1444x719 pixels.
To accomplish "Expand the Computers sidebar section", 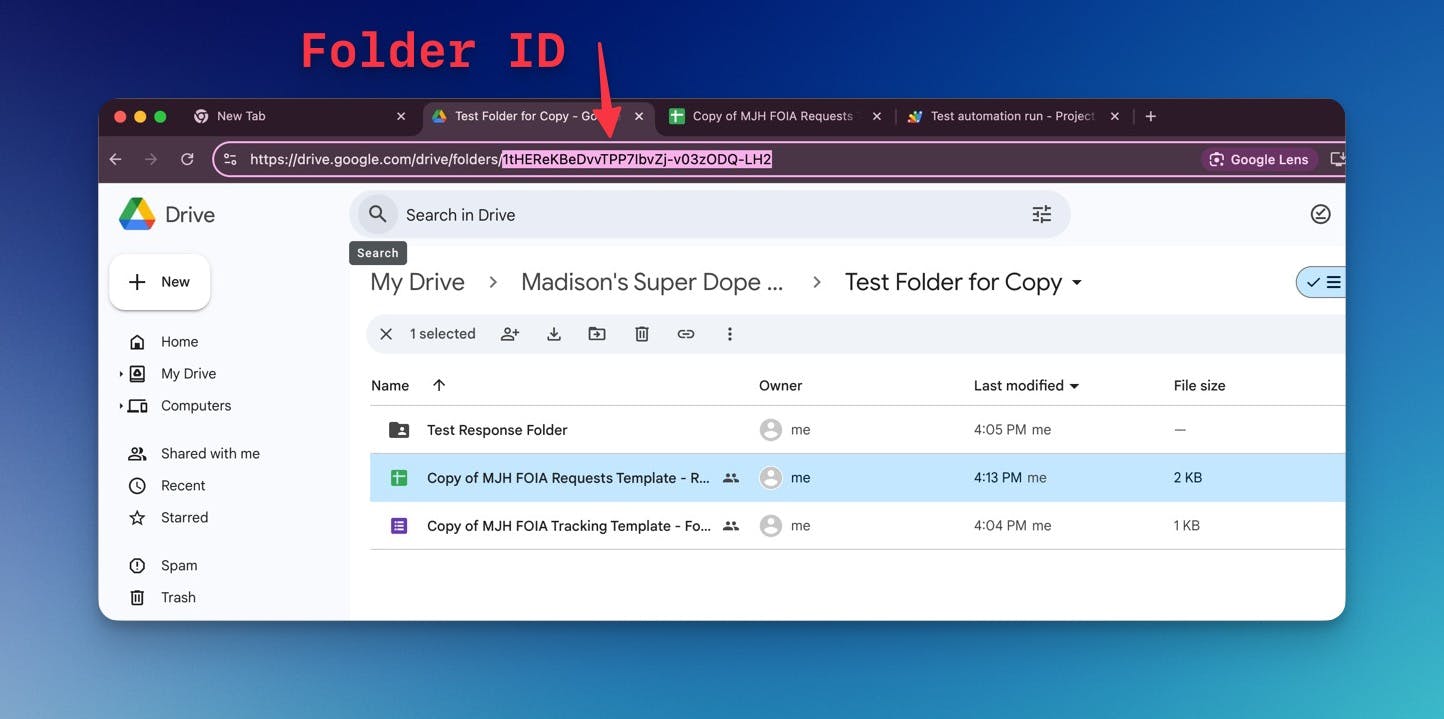I will (121, 405).
